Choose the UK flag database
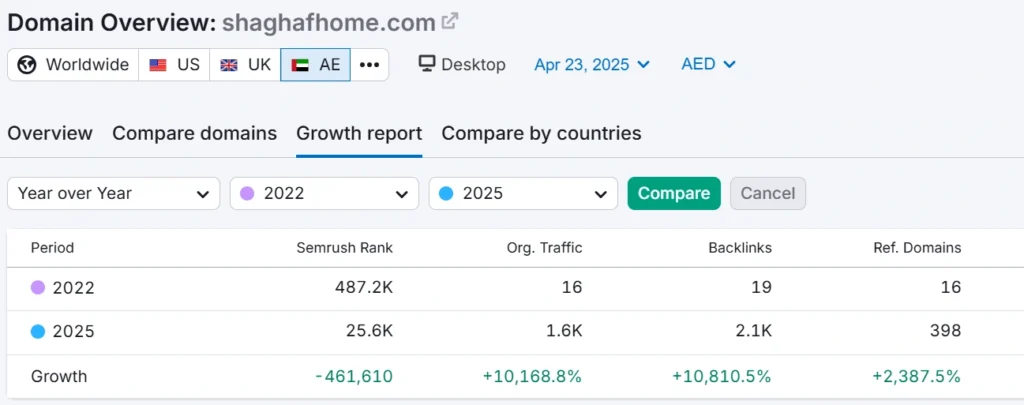This screenshot has height=405, width=1024. (x=245, y=65)
